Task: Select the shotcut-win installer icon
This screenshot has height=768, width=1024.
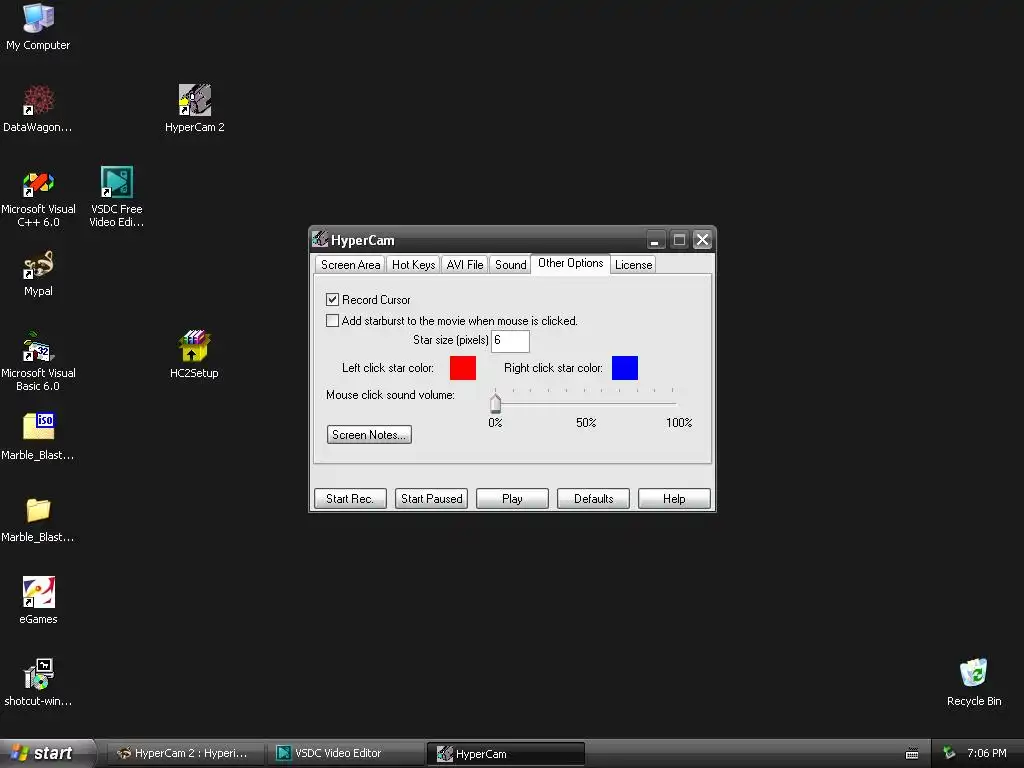Action: (38, 682)
